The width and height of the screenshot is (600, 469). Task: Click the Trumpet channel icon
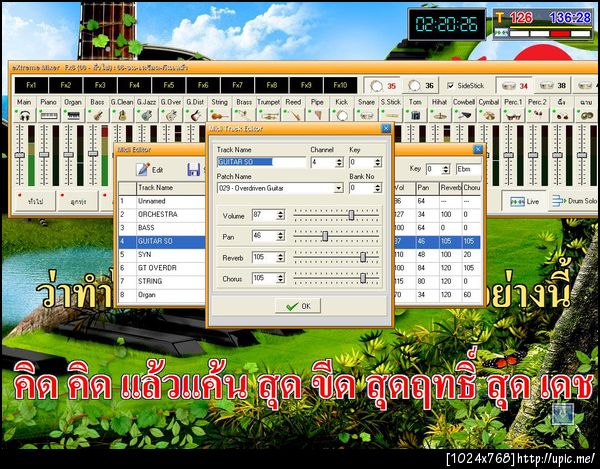click(x=269, y=115)
